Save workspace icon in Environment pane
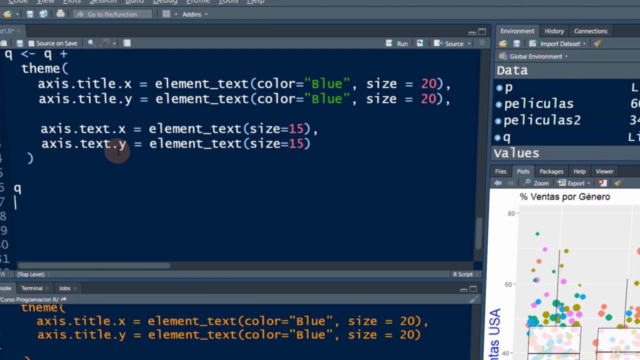This screenshot has width=640, height=360. coord(517,44)
